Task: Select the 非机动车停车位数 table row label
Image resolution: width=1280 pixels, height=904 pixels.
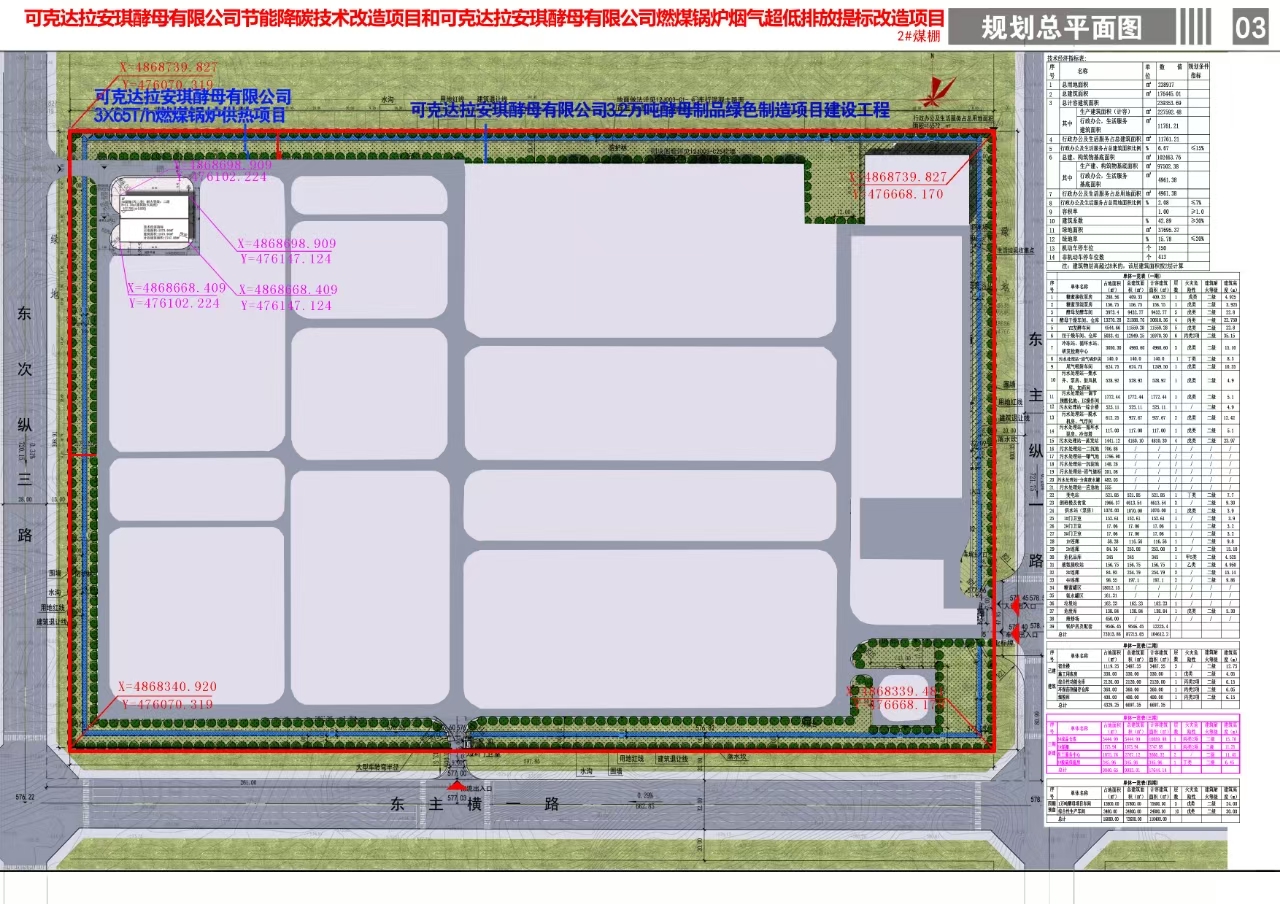Action: pos(1083,256)
